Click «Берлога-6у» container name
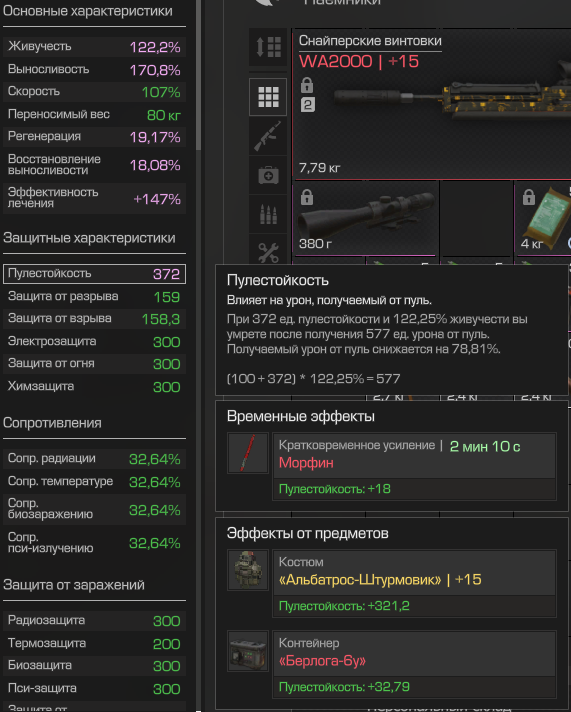The image size is (571, 712). [322, 660]
